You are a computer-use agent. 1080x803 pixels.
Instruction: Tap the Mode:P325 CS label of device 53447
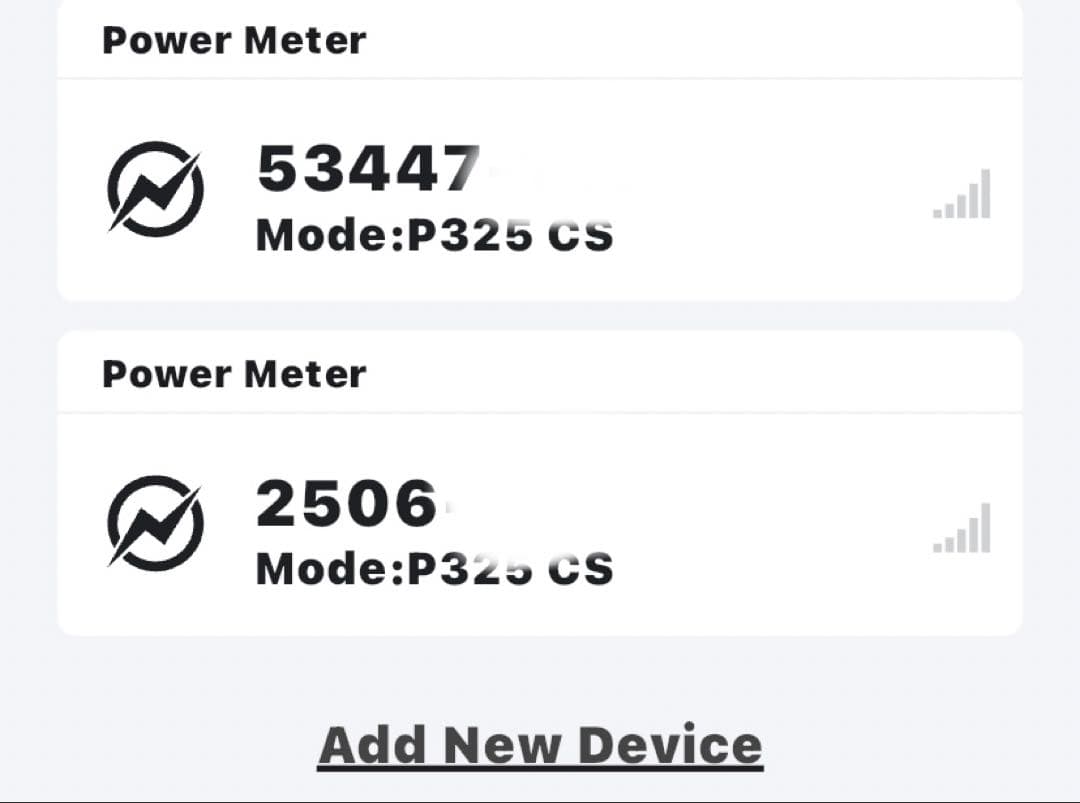point(433,235)
